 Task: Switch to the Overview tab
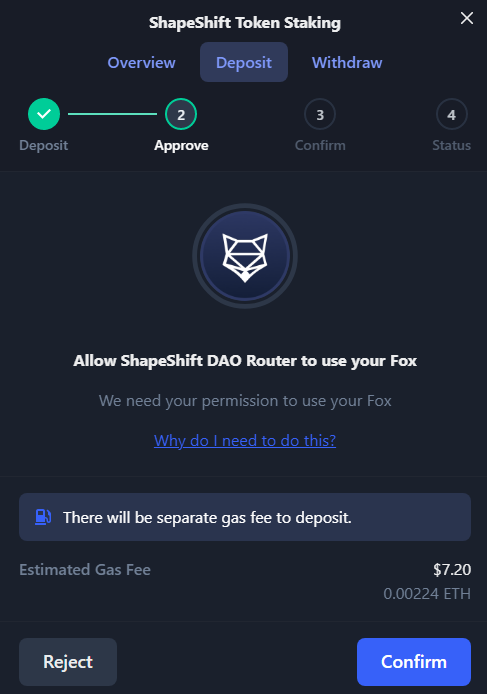tap(141, 62)
